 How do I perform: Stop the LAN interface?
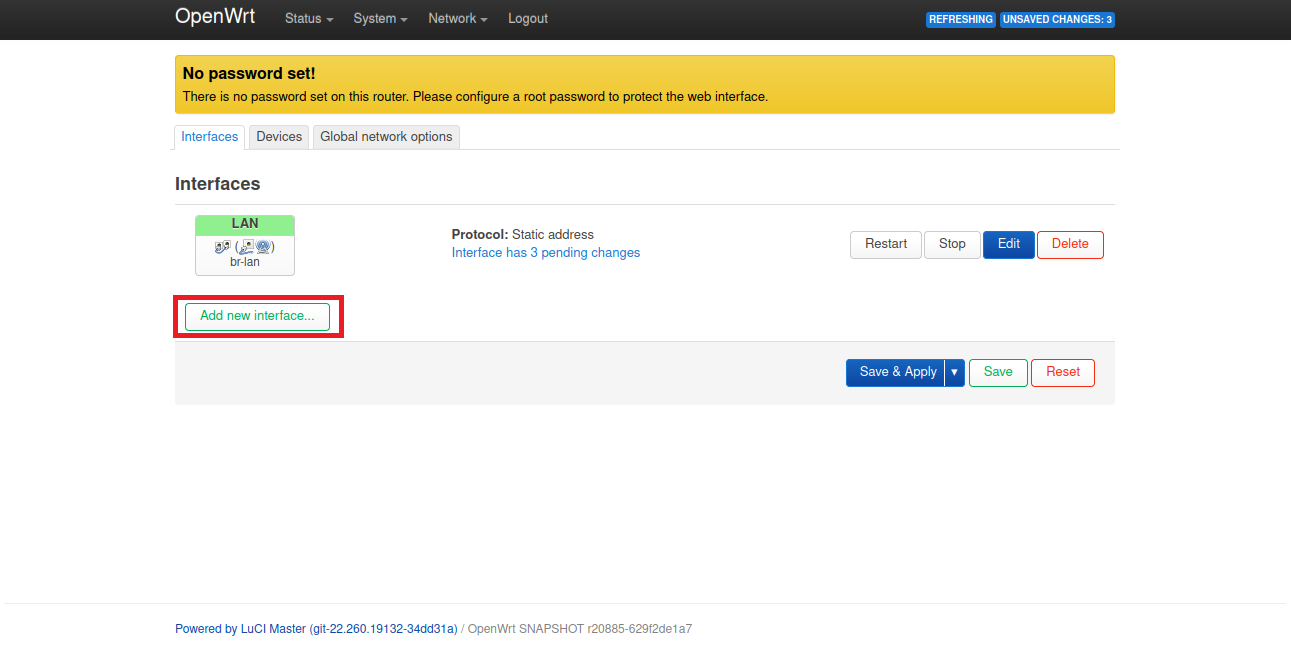(x=952, y=244)
